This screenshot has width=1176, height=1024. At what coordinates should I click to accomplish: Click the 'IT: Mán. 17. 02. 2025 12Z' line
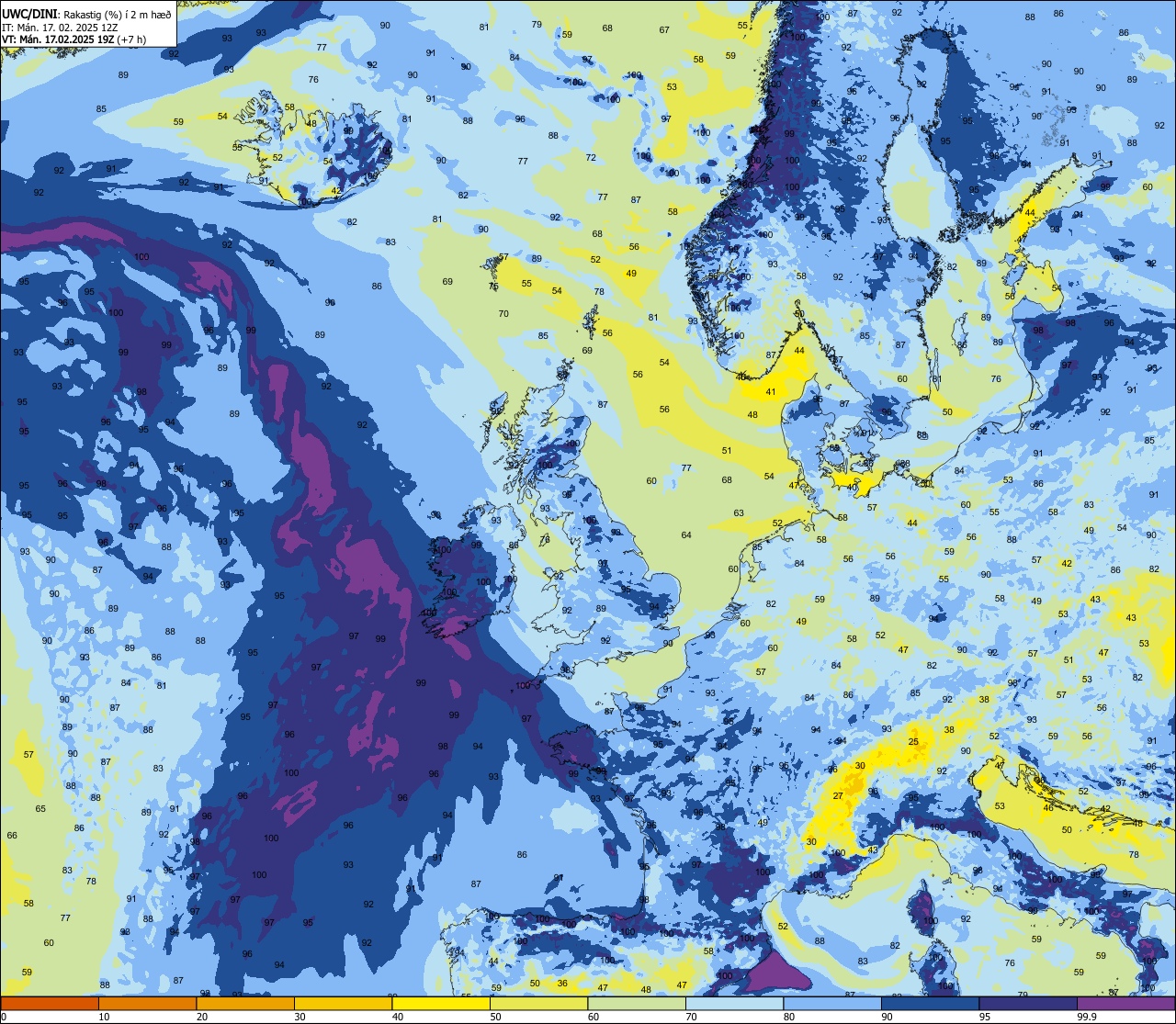(x=60, y=27)
